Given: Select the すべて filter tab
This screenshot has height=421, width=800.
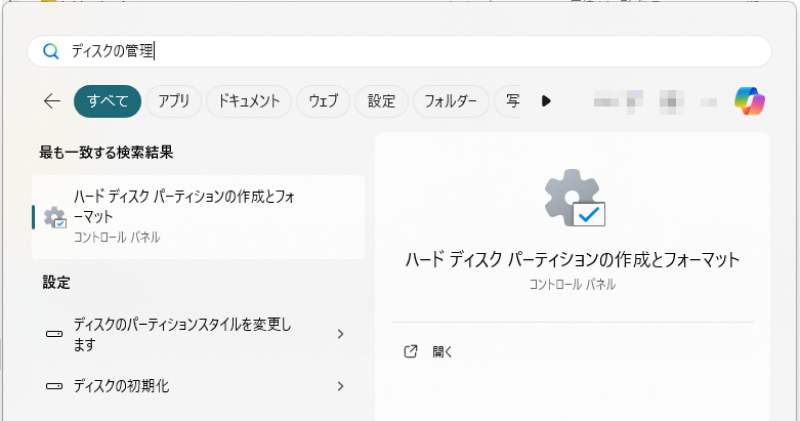Looking at the screenshot, I should coord(107,101).
